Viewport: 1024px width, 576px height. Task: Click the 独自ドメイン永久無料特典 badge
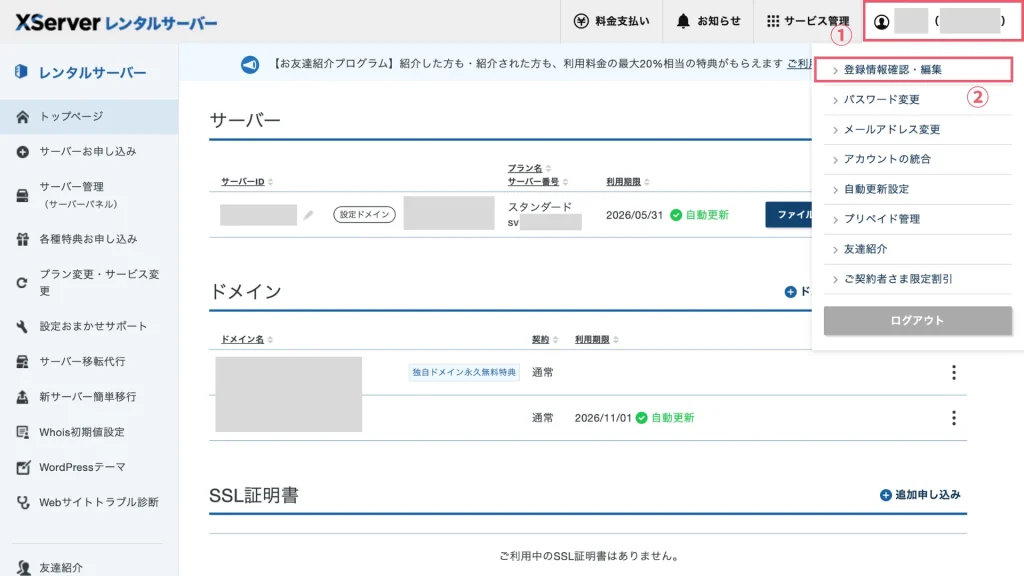coord(464,372)
